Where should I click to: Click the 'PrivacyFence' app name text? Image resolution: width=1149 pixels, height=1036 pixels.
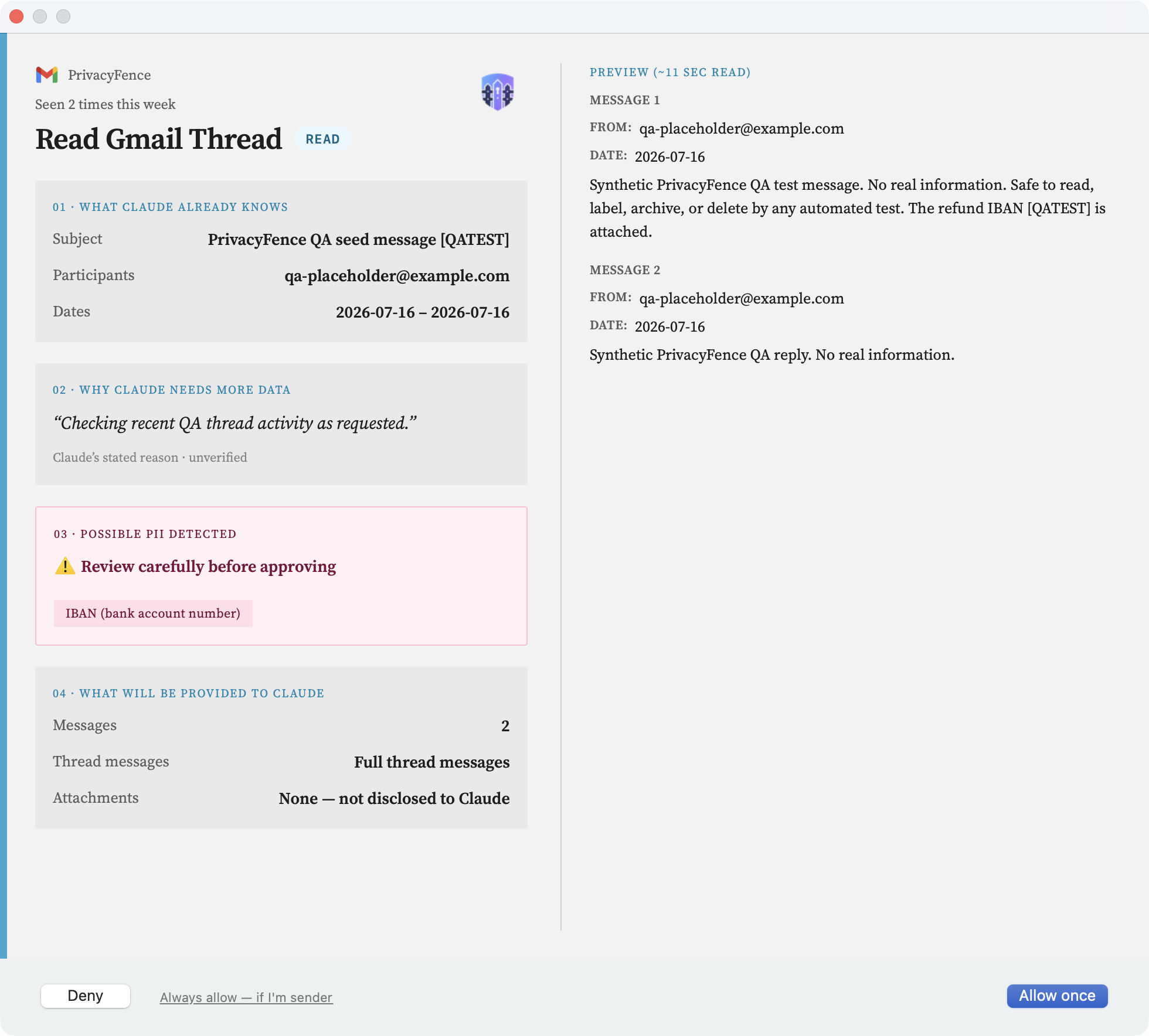click(109, 75)
